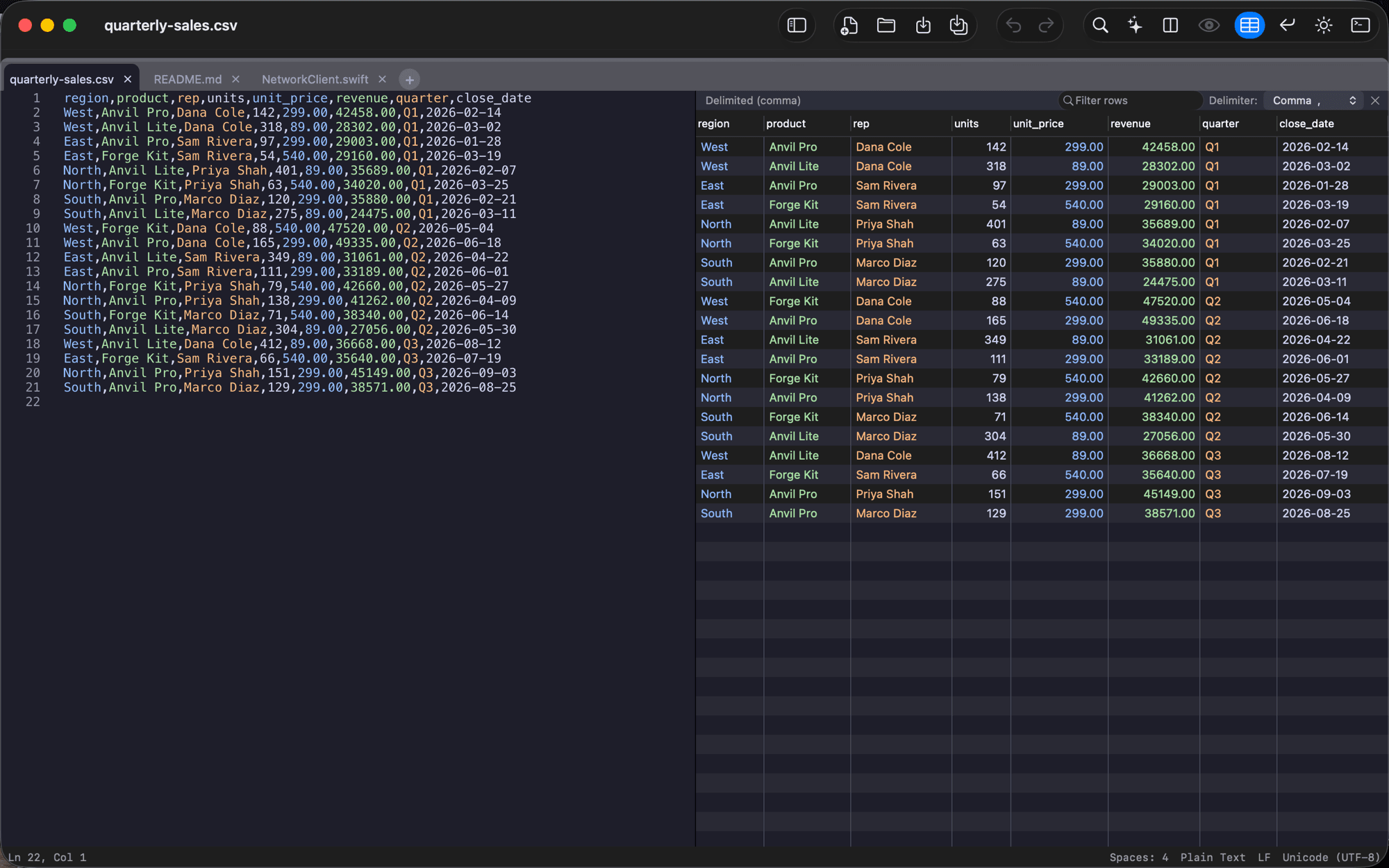The width and height of the screenshot is (1389, 868).
Task: Click close_date cell 2026-06-14
Action: pyautogui.click(x=1315, y=417)
